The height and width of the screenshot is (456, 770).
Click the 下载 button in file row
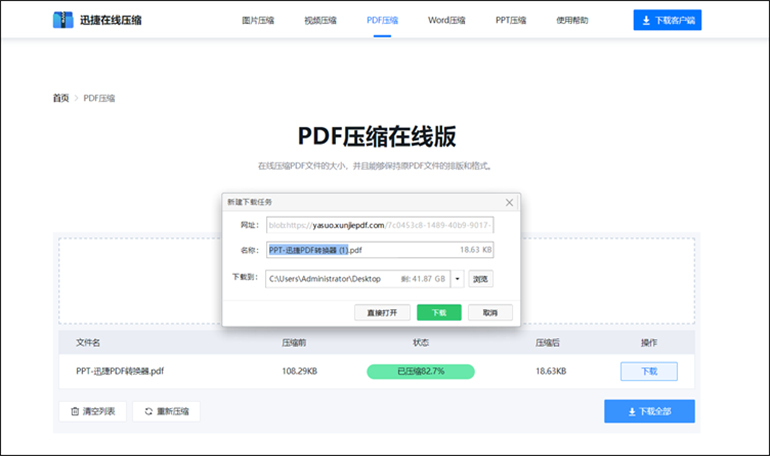pyautogui.click(x=649, y=371)
